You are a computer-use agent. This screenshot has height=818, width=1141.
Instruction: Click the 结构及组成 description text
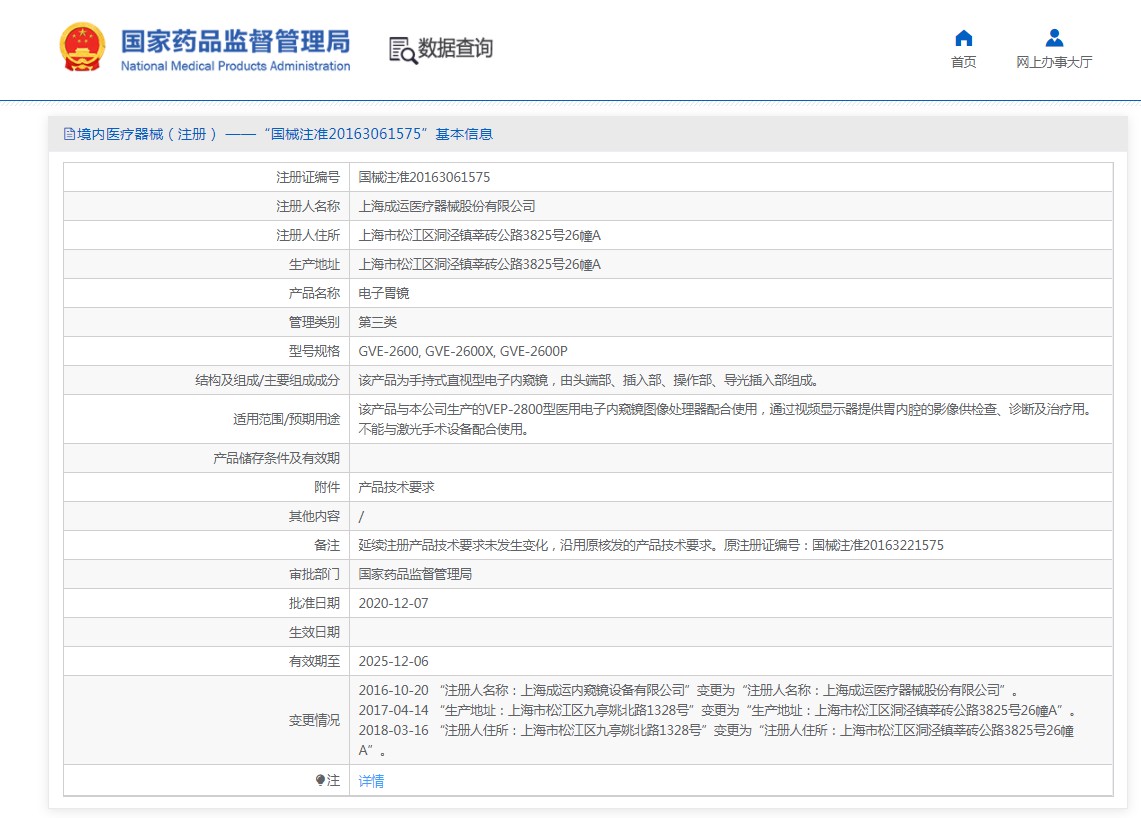click(x=589, y=381)
